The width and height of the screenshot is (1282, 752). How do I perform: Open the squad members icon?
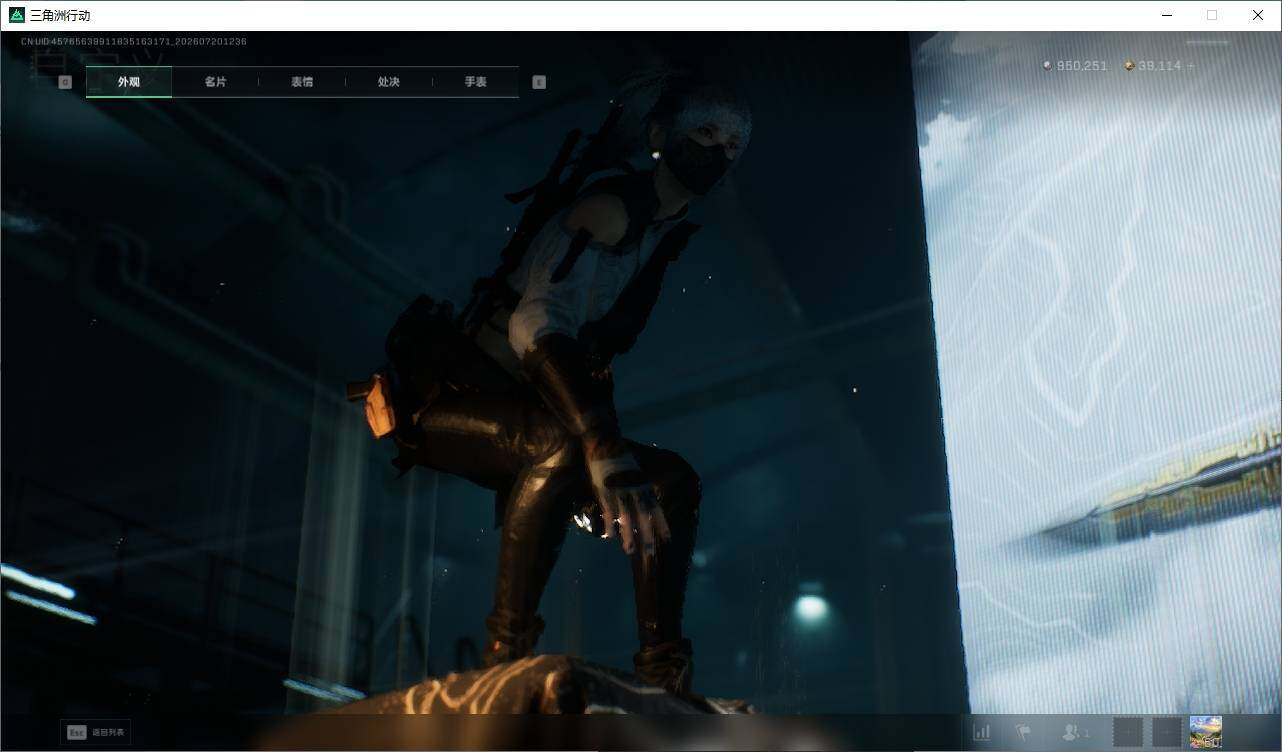click(x=1075, y=733)
